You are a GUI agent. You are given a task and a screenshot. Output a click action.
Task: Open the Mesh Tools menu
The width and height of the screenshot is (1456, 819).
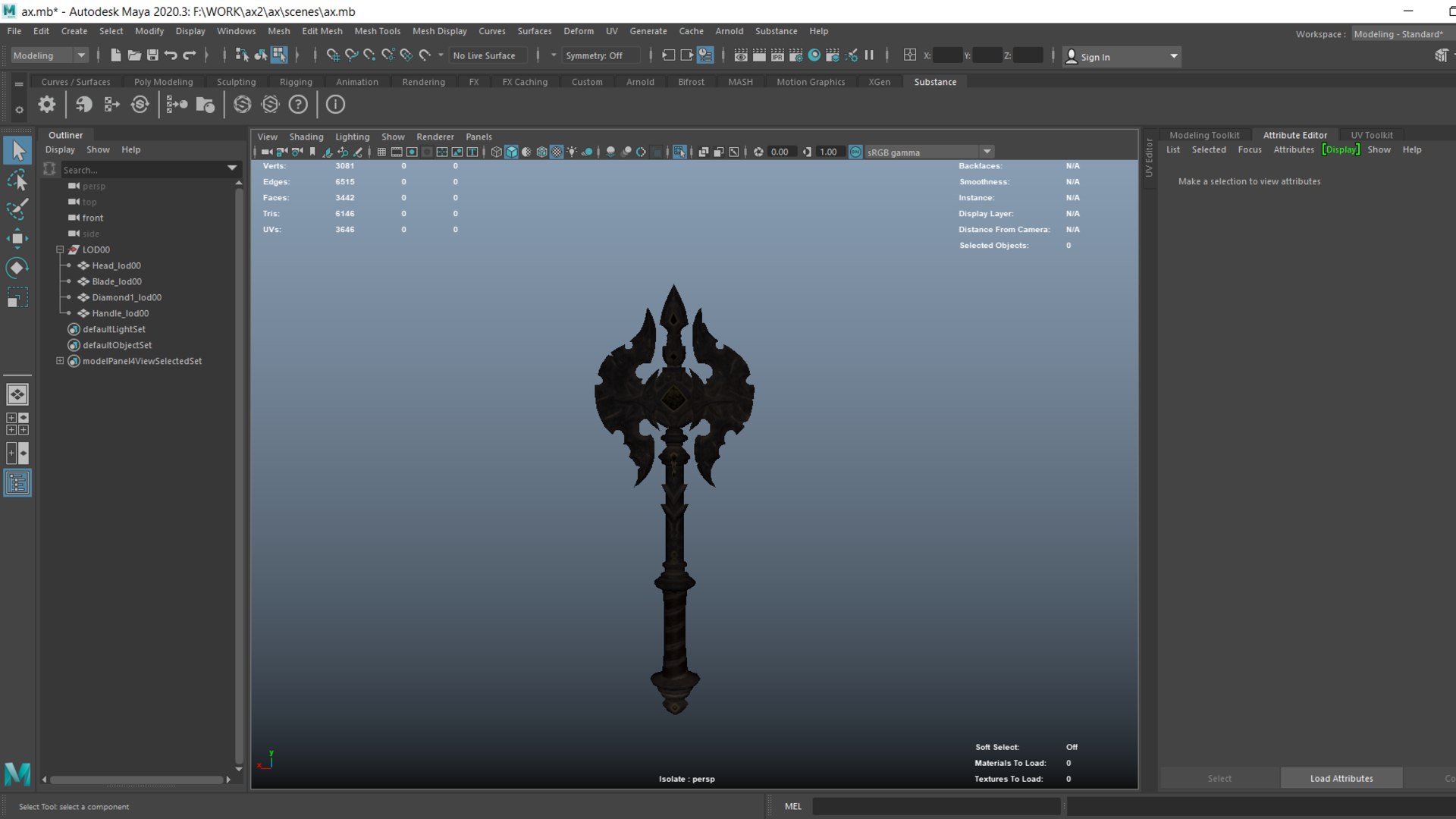[377, 31]
